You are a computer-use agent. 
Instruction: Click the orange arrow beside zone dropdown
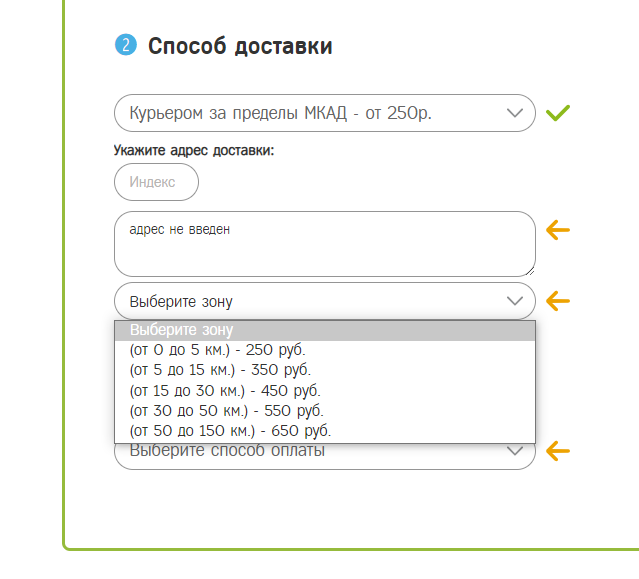pyautogui.click(x=558, y=301)
